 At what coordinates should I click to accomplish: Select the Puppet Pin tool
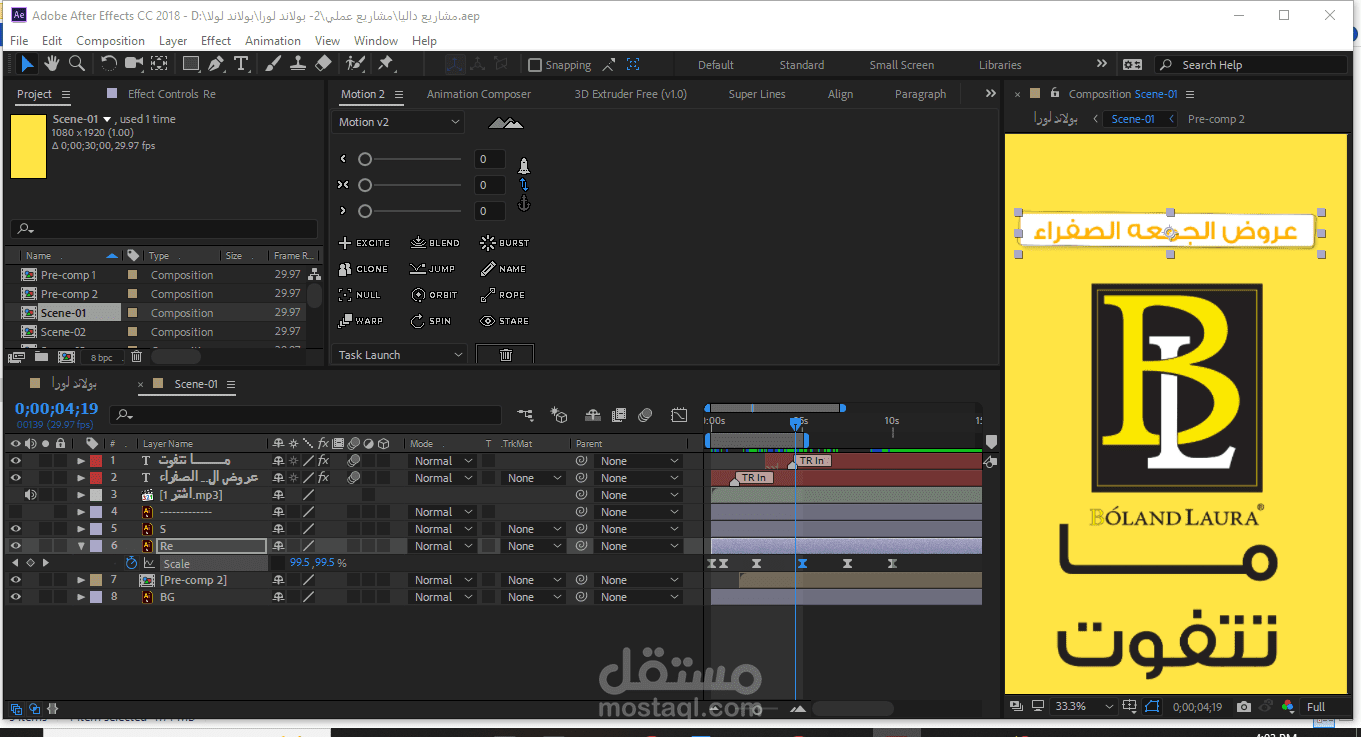pos(386,64)
